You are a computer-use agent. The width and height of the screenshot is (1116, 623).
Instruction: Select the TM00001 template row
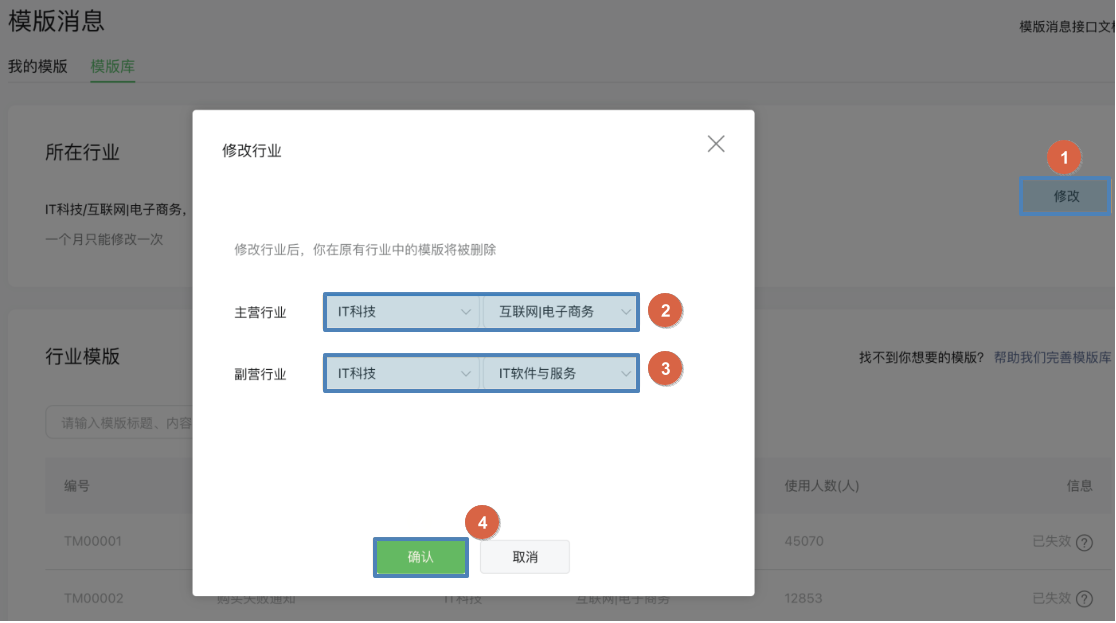pyautogui.click(x=93, y=542)
